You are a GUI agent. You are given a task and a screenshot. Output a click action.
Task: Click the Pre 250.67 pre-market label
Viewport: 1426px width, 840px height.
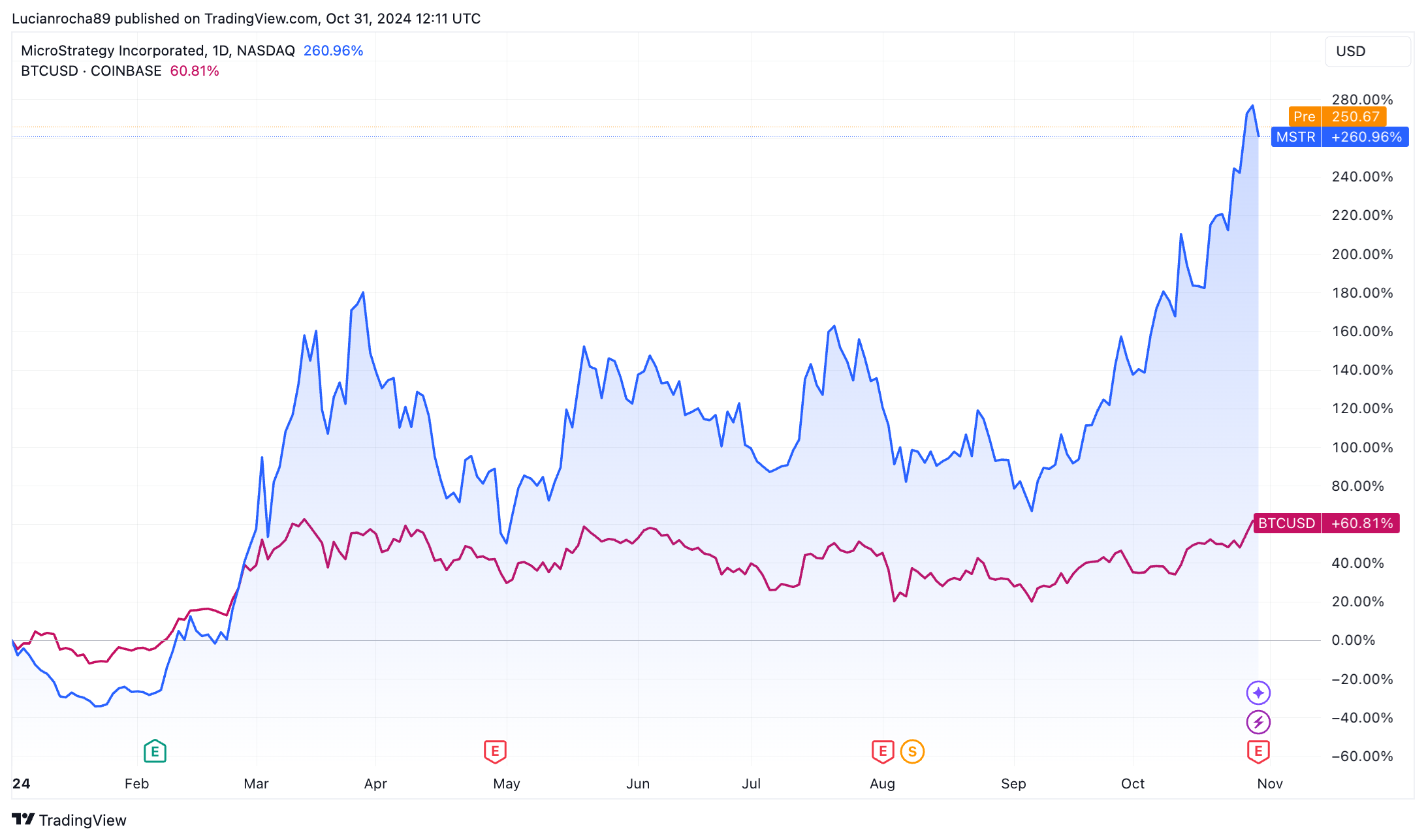[1337, 117]
